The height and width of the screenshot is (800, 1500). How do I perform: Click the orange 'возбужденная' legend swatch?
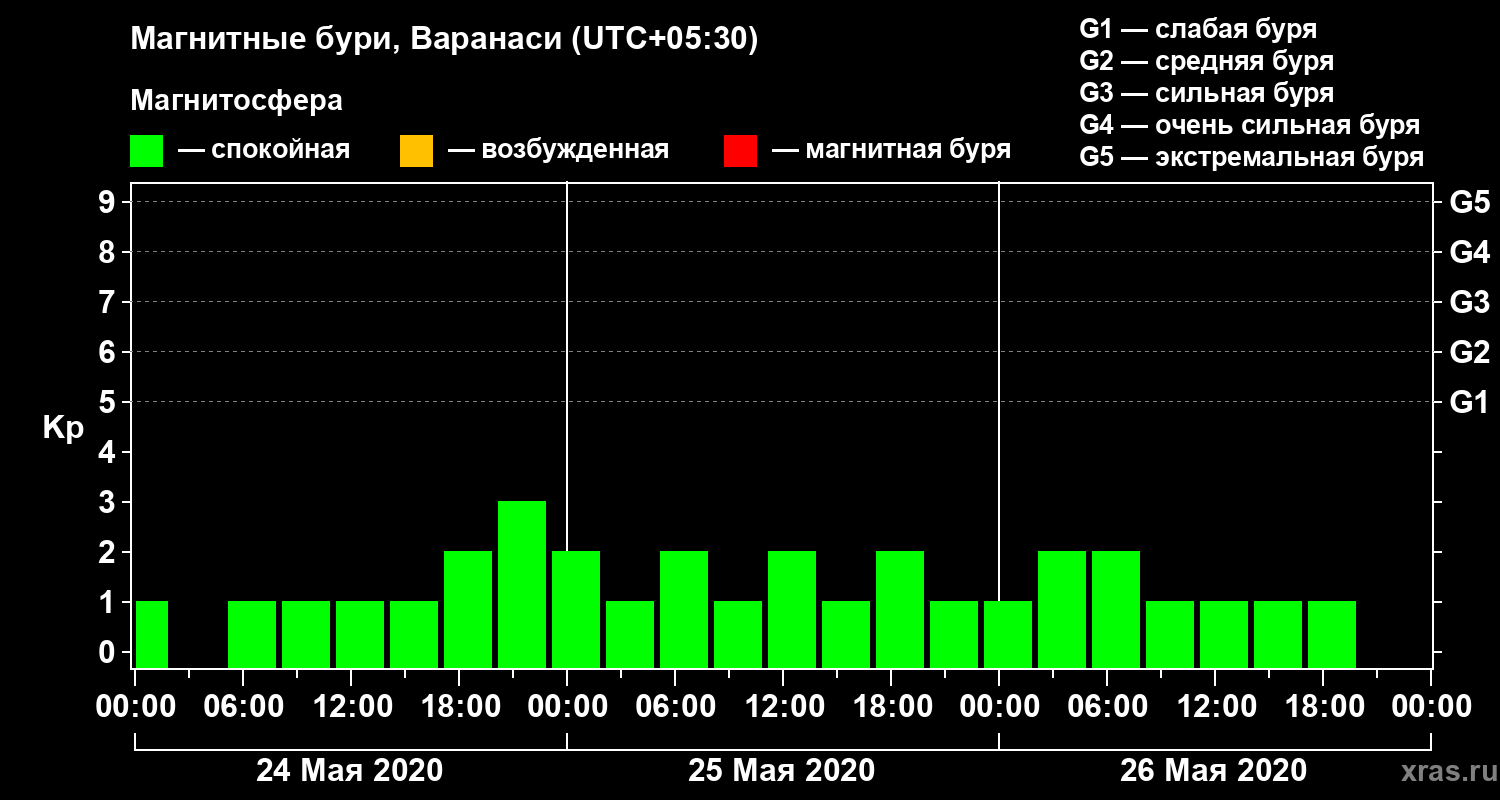pyautogui.click(x=416, y=151)
